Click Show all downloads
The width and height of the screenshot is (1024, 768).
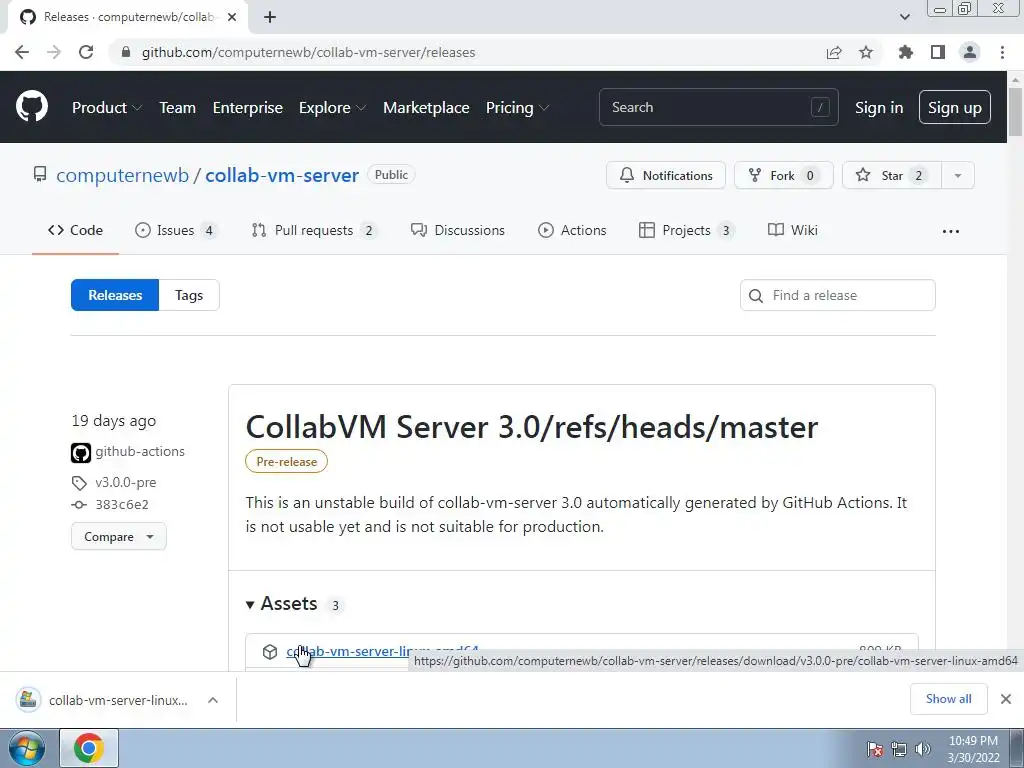pos(948,699)
